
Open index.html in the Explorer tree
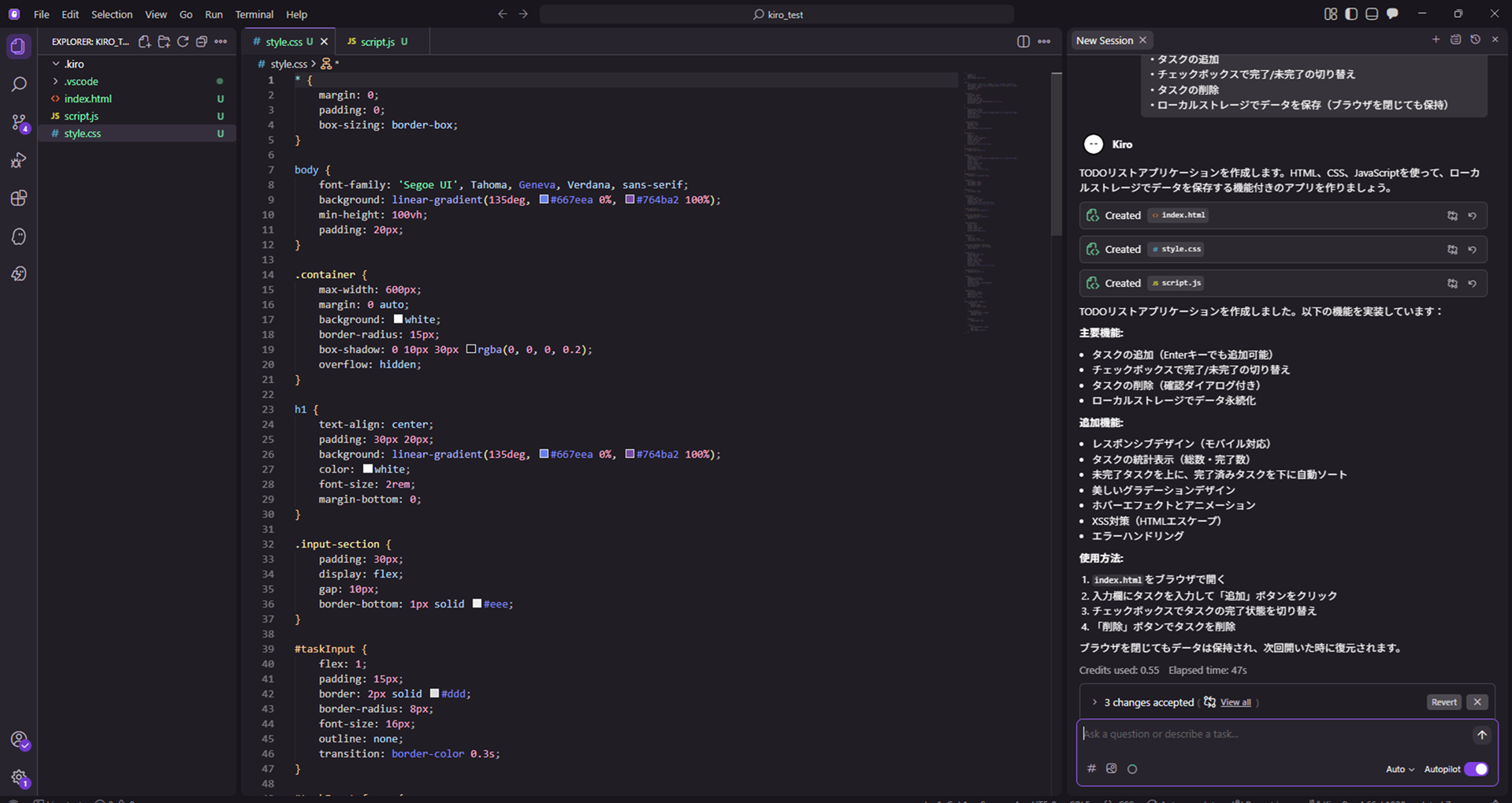(87, 99)
